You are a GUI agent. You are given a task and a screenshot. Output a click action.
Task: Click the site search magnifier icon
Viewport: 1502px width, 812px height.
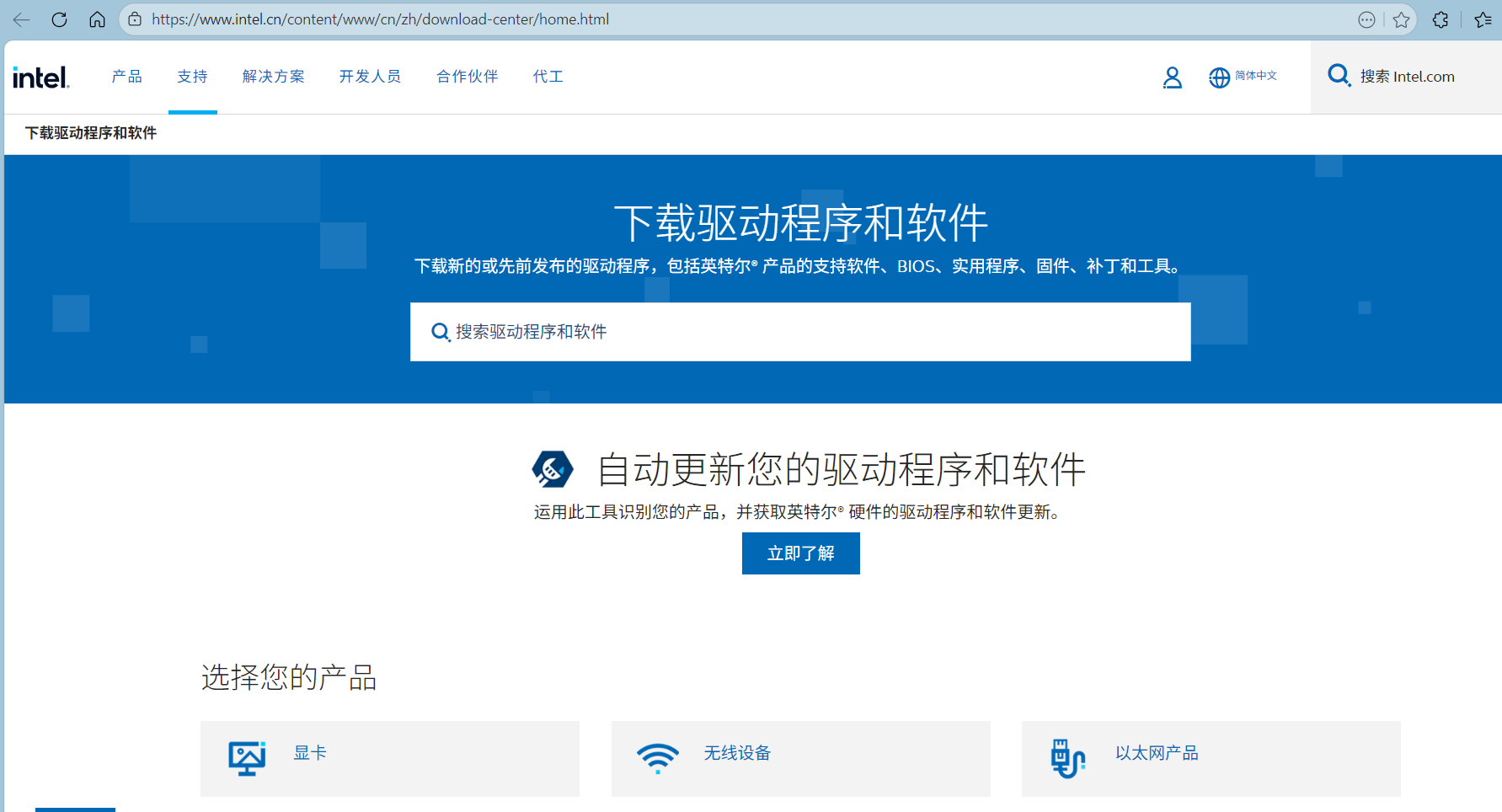(x=1339, y=76)
